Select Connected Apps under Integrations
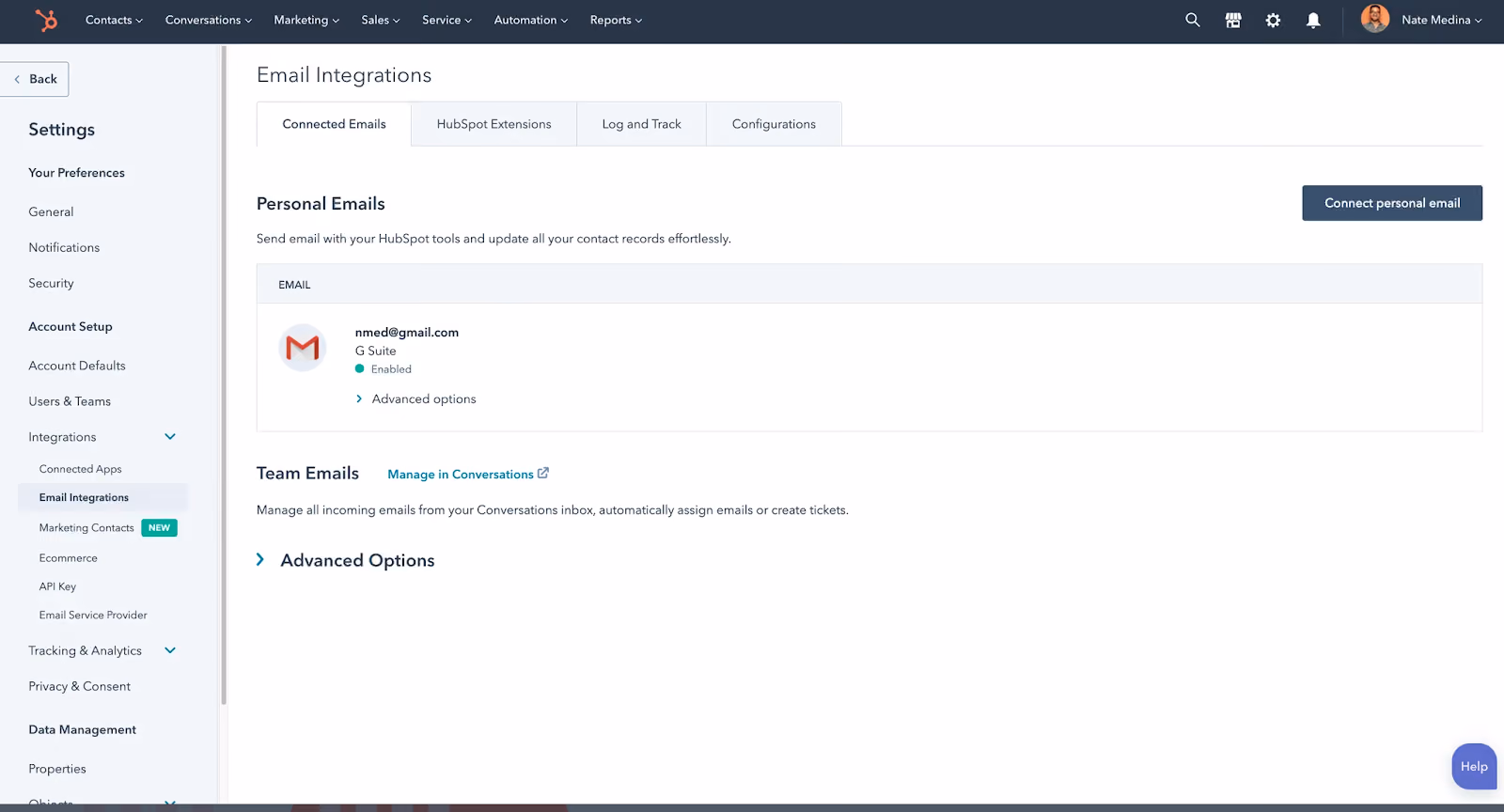1504x812 pixels. tap(81, 469)
